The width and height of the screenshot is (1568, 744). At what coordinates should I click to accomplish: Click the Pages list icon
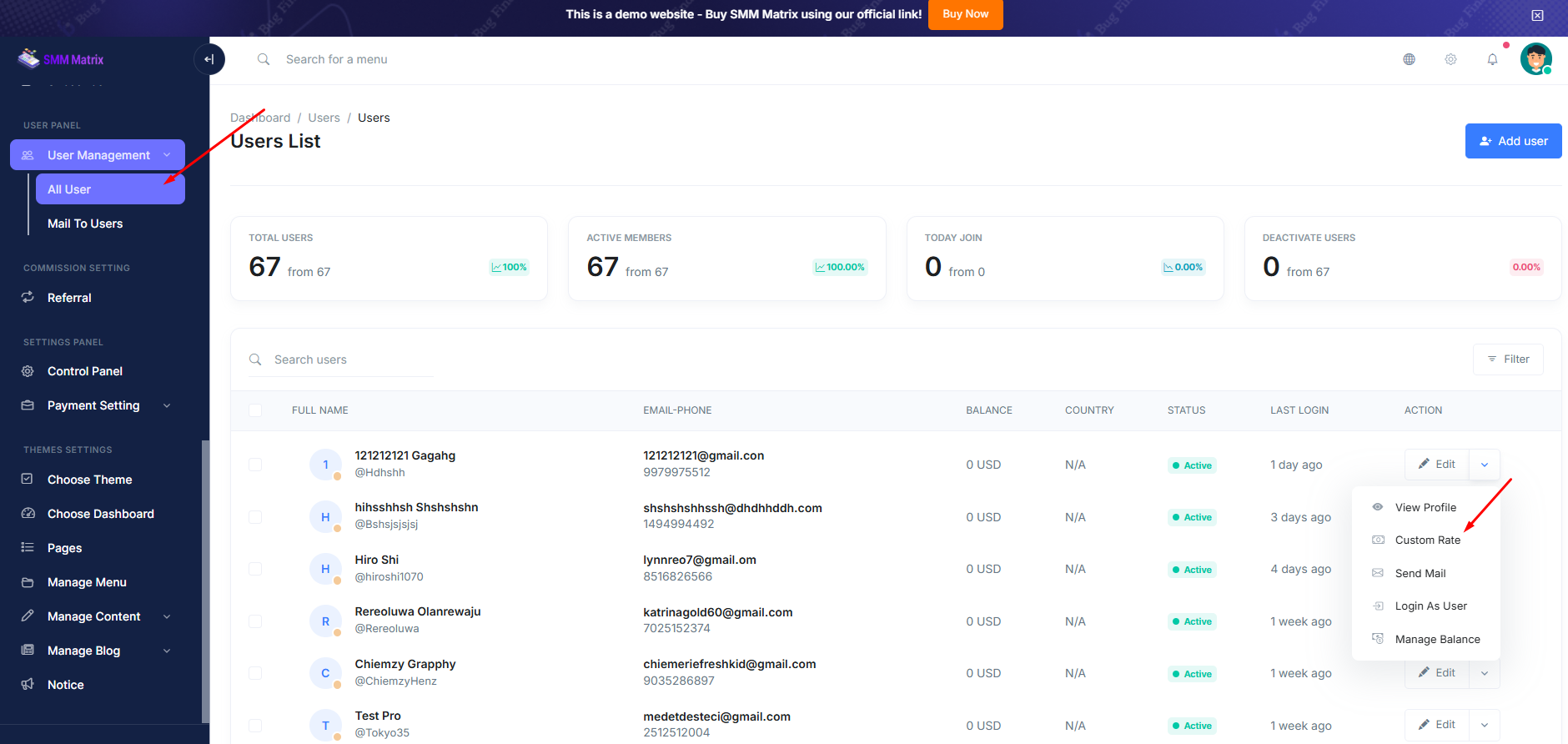click(x=28, y=548)
